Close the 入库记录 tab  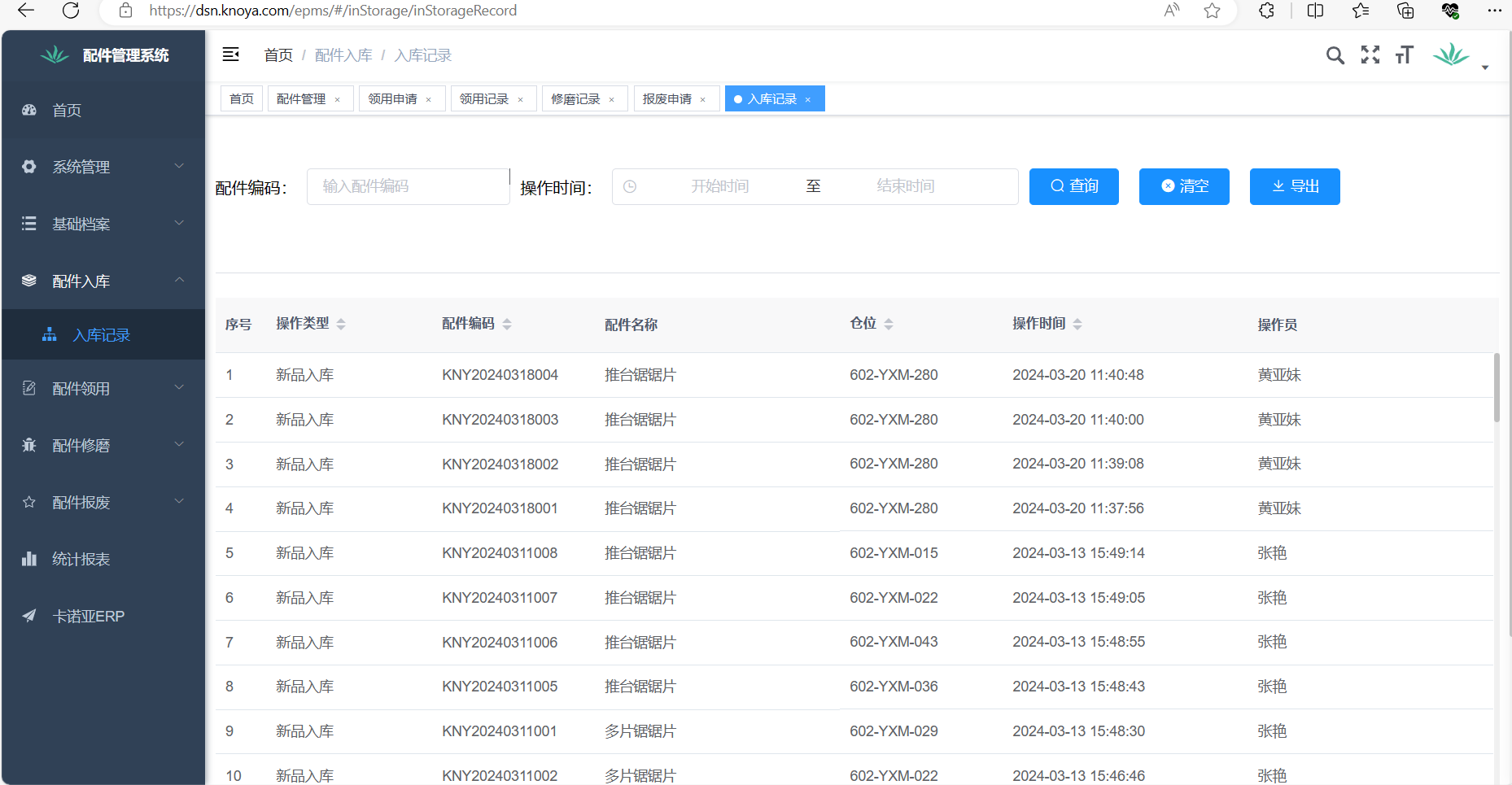tap(808, 100)
